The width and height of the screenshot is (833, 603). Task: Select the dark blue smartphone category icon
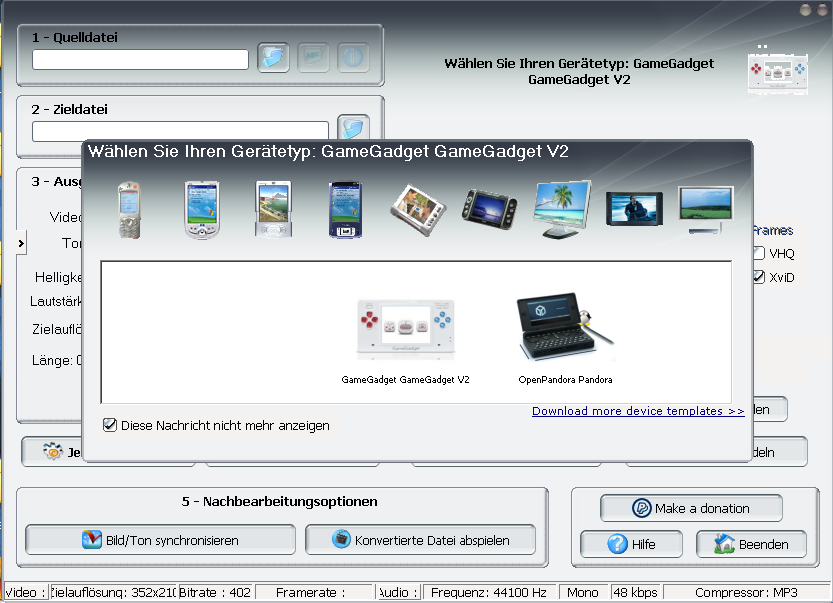point(344,209)
